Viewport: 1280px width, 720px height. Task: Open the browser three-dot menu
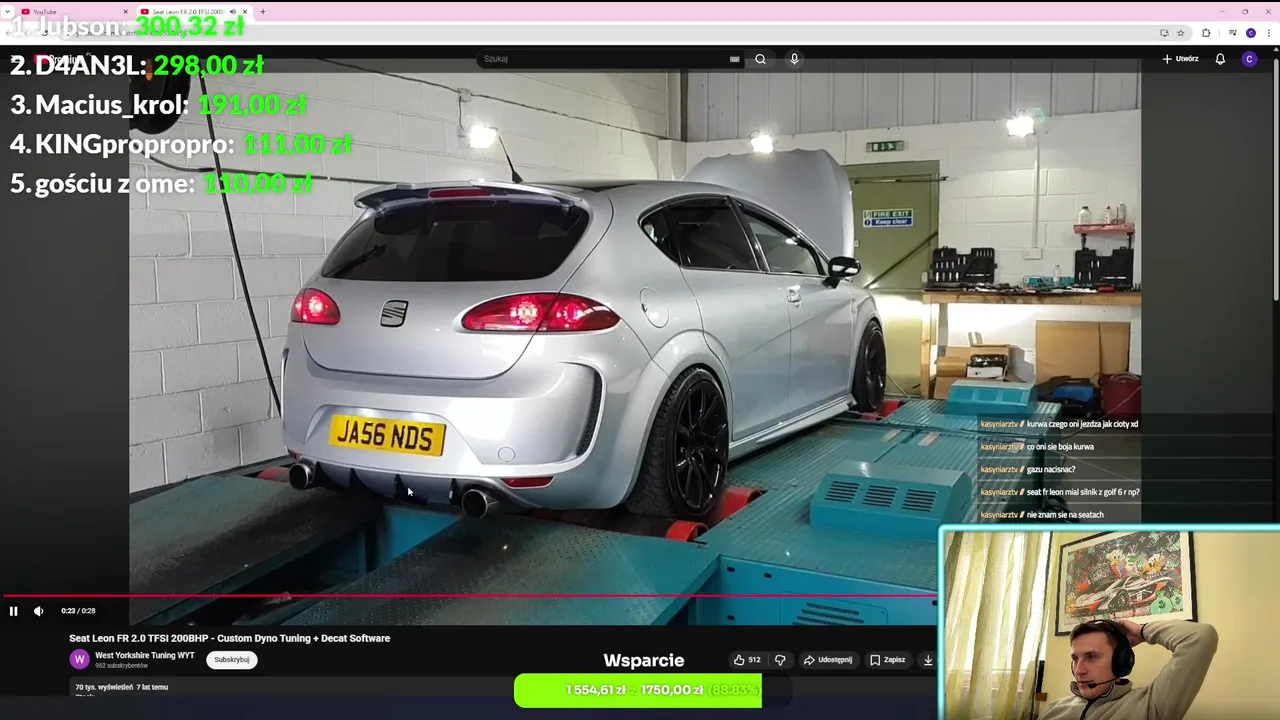coord(1268,33)
